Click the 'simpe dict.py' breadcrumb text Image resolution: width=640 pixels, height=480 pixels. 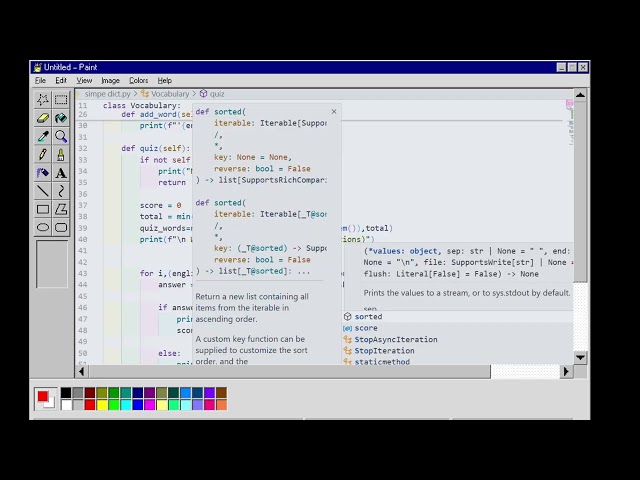tap(107, 94)
